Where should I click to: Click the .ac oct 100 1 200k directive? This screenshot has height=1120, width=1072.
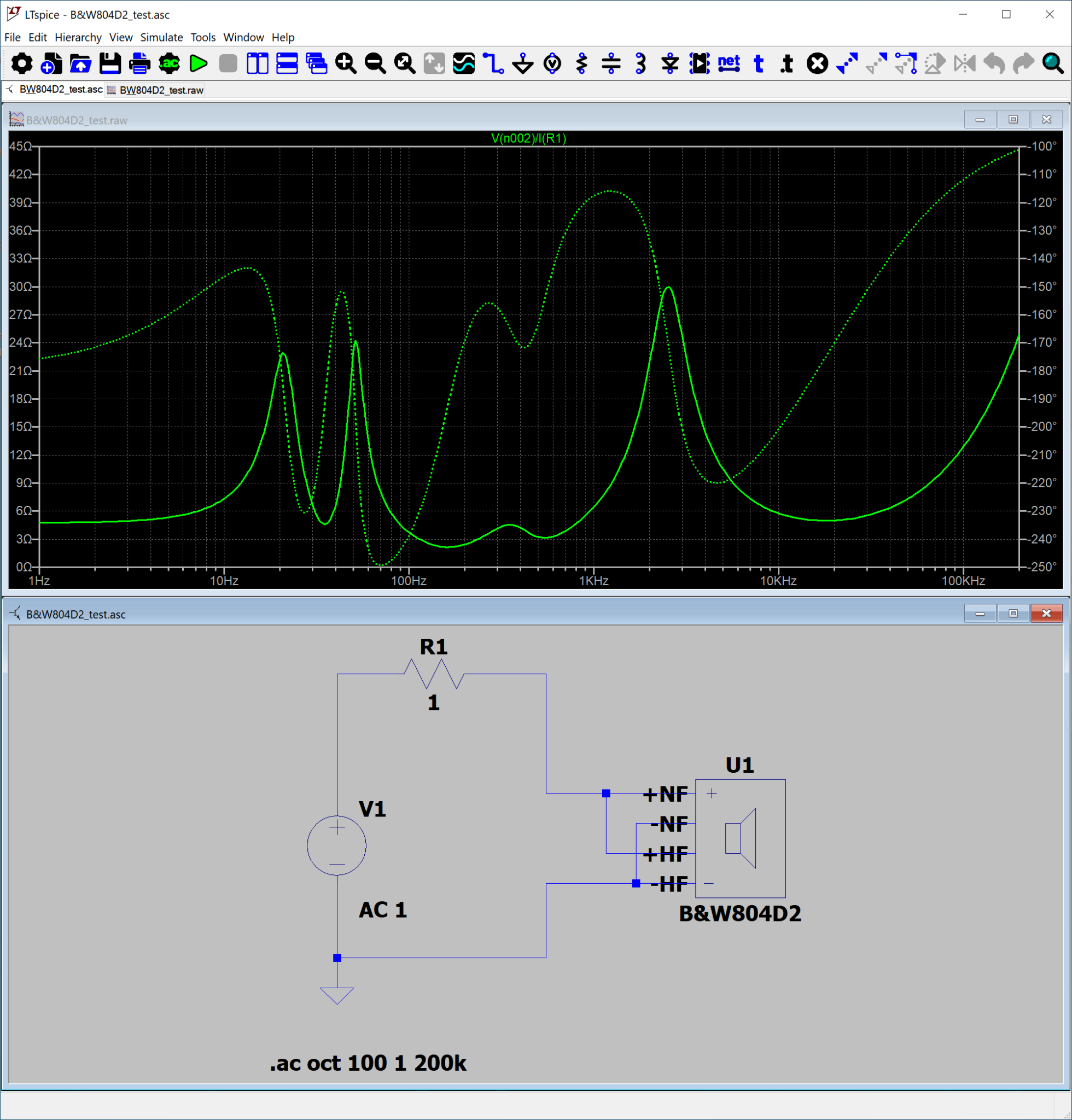click(369, 1063)
